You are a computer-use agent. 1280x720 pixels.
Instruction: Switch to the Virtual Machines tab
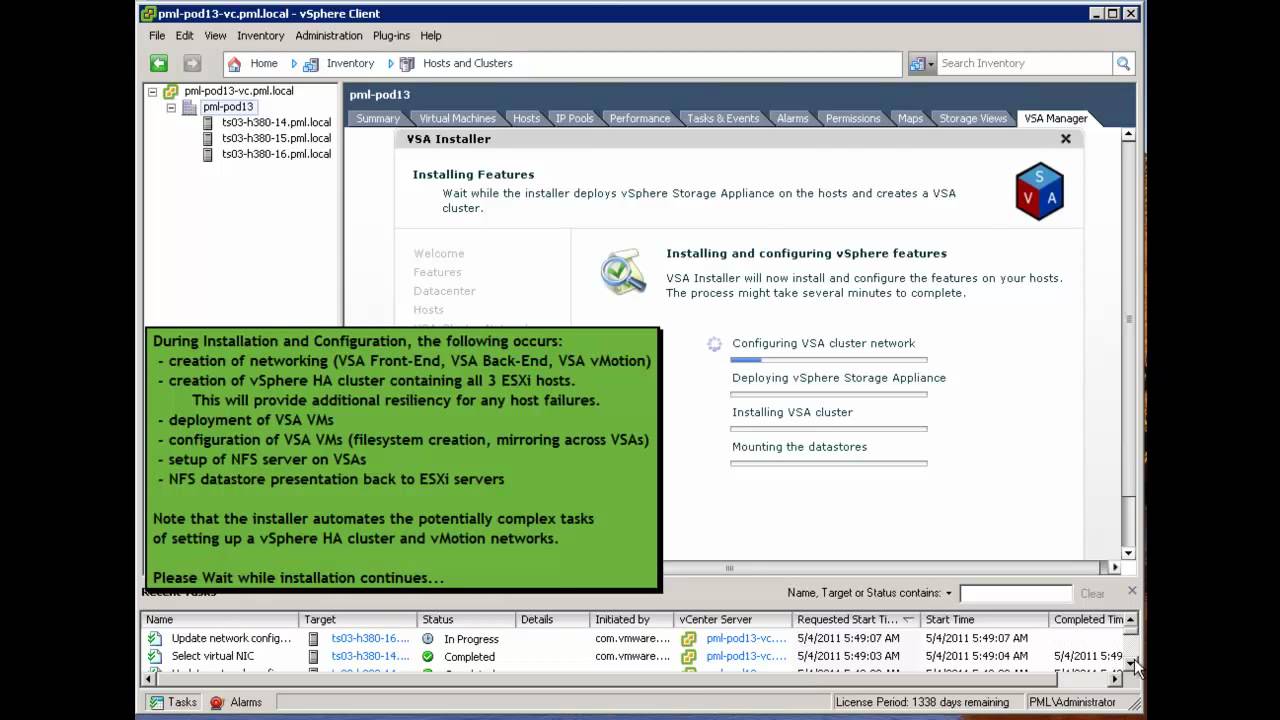tap(457, 118)
